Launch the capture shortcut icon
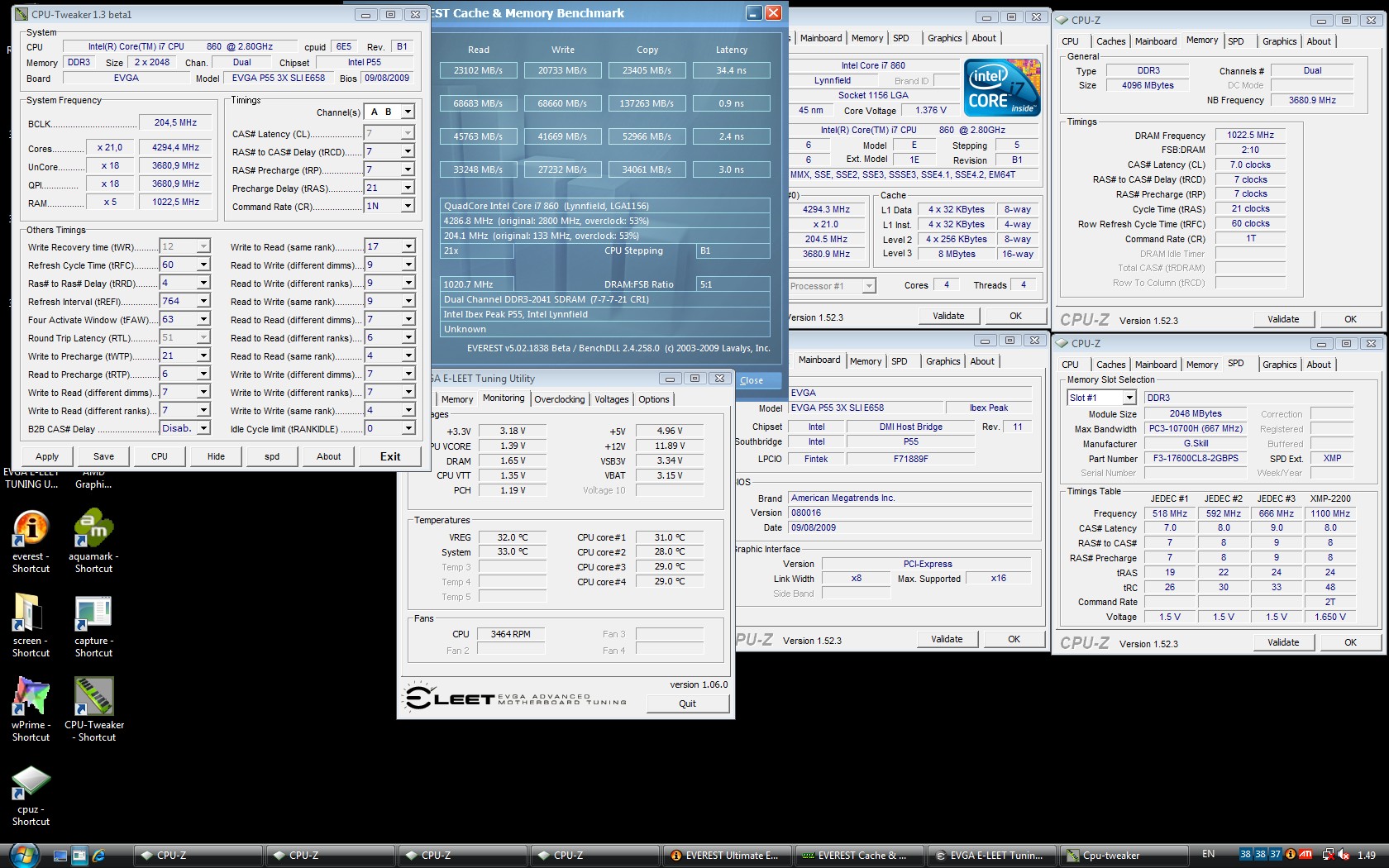Screen dimensions: 1389x868 (x=93, y=613)
